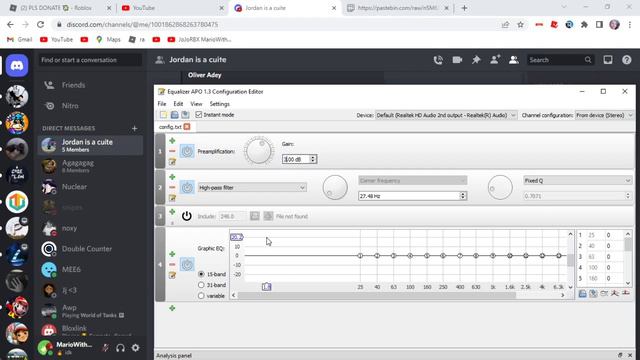Open the filter type dropdown showing High-pass filter
The height and width of the screenshot is (360, 640).
pos(252,188)
